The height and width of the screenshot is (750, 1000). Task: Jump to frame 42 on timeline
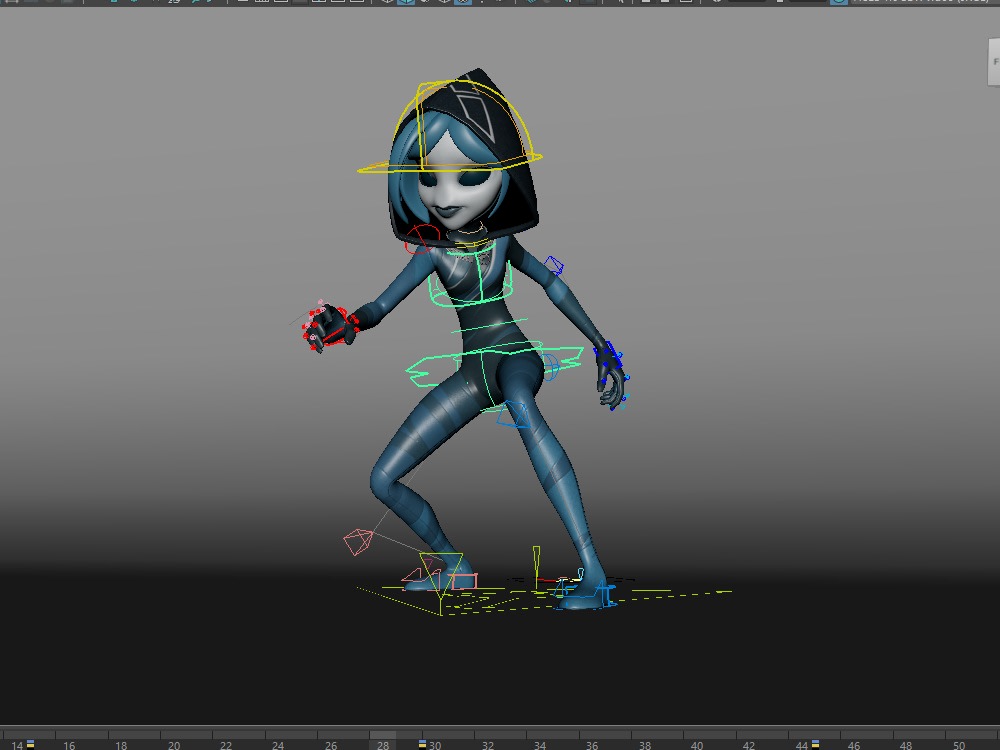[749, 745]
